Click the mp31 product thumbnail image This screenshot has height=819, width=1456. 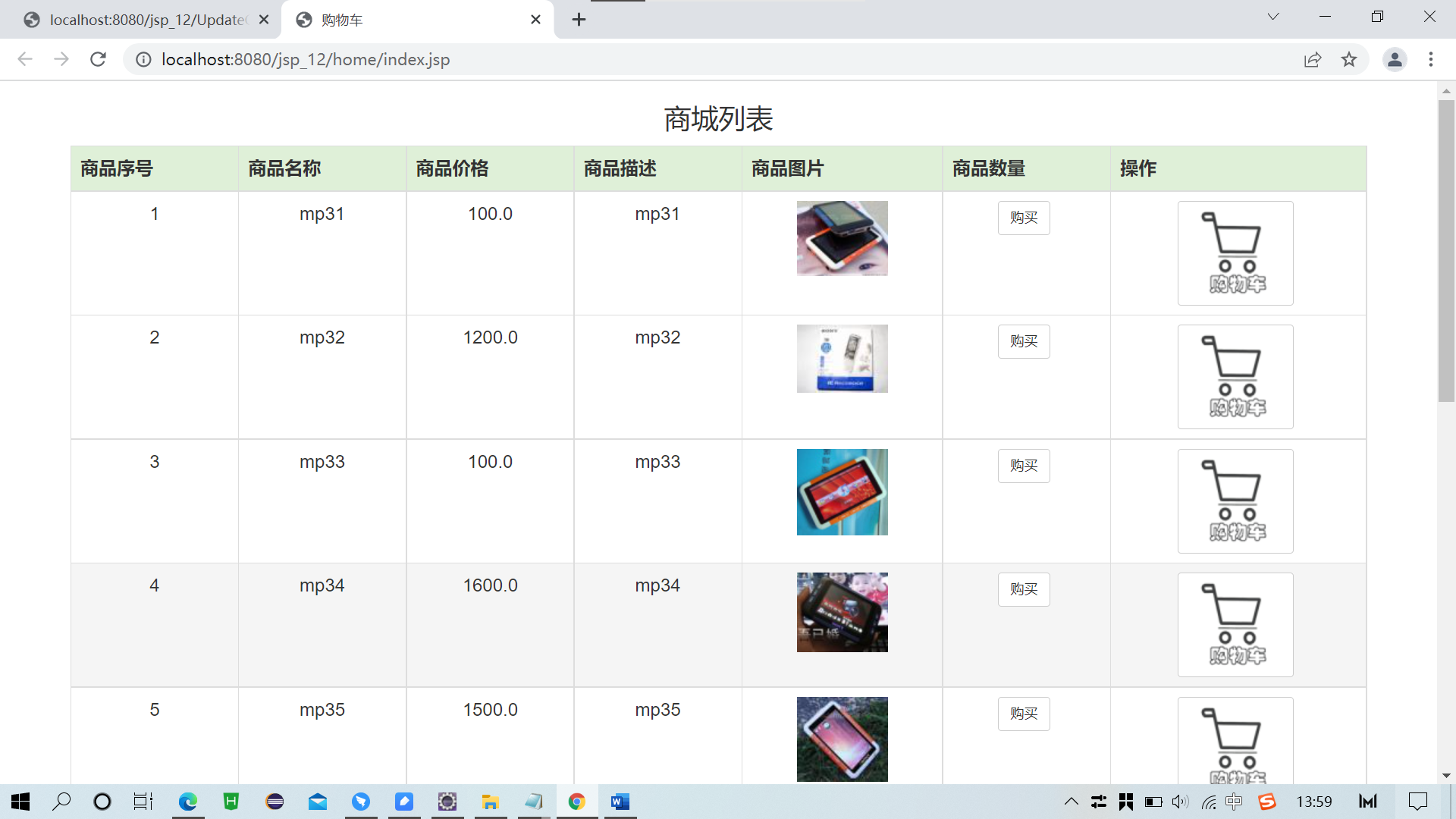[x=842, y=237]
